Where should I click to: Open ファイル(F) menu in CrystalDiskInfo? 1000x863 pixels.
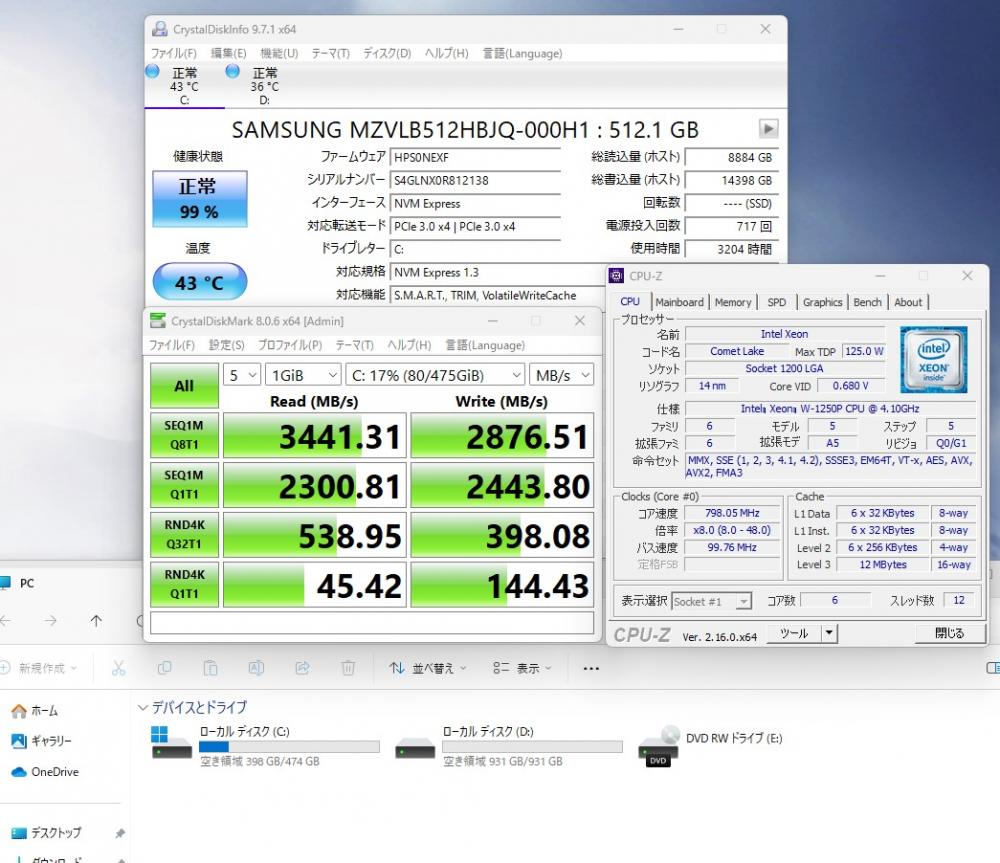173,54
